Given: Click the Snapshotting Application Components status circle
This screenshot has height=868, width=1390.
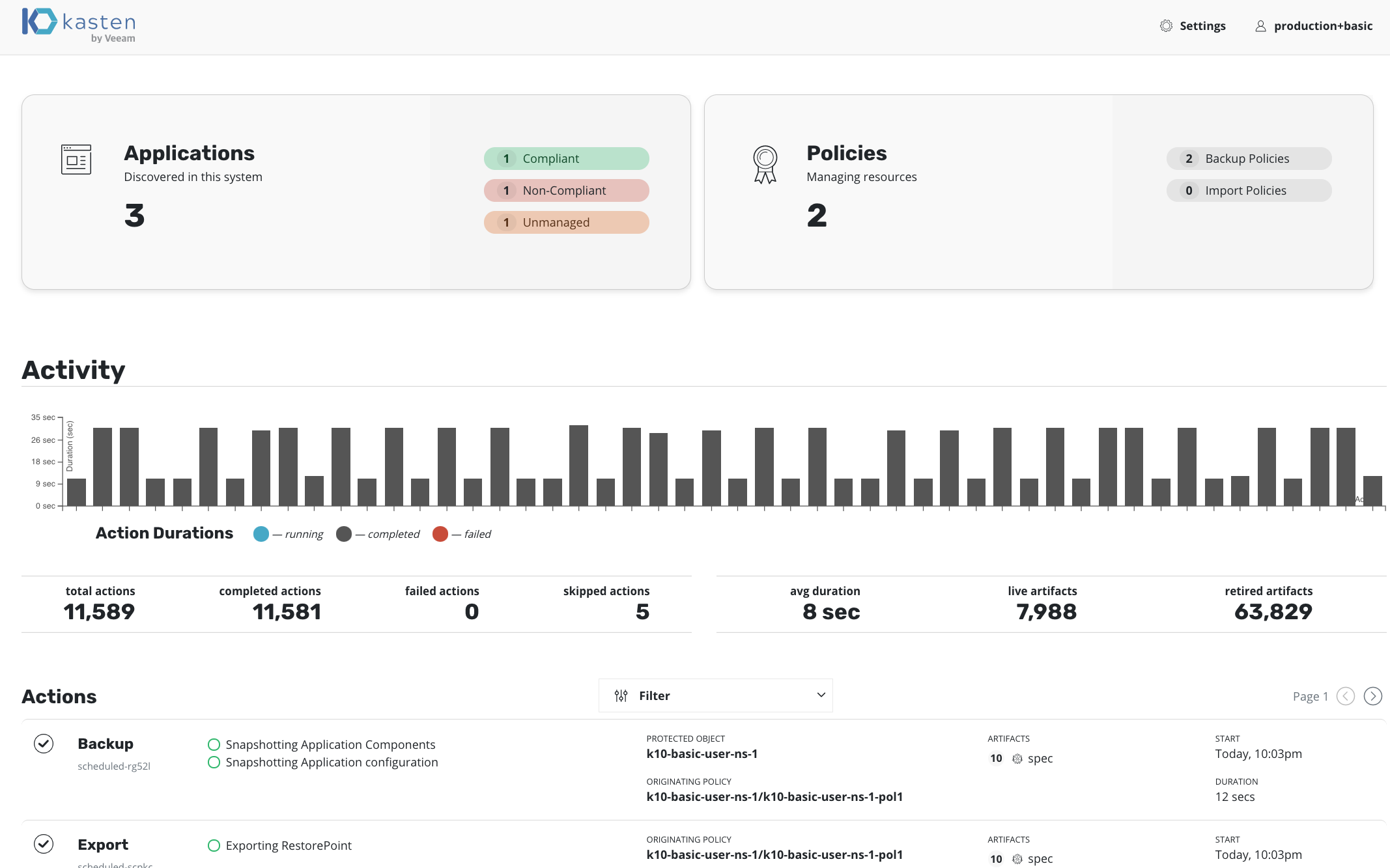Looking at the screenshot, I should (214, 744).
